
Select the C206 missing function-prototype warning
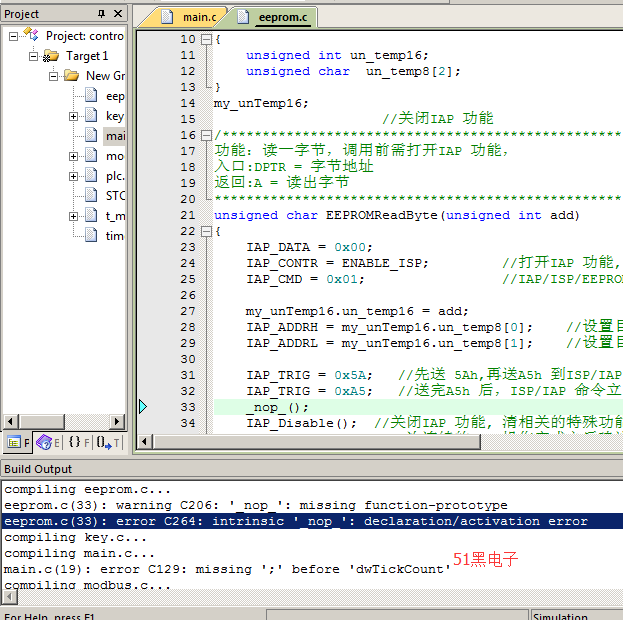tap(255, 505)
